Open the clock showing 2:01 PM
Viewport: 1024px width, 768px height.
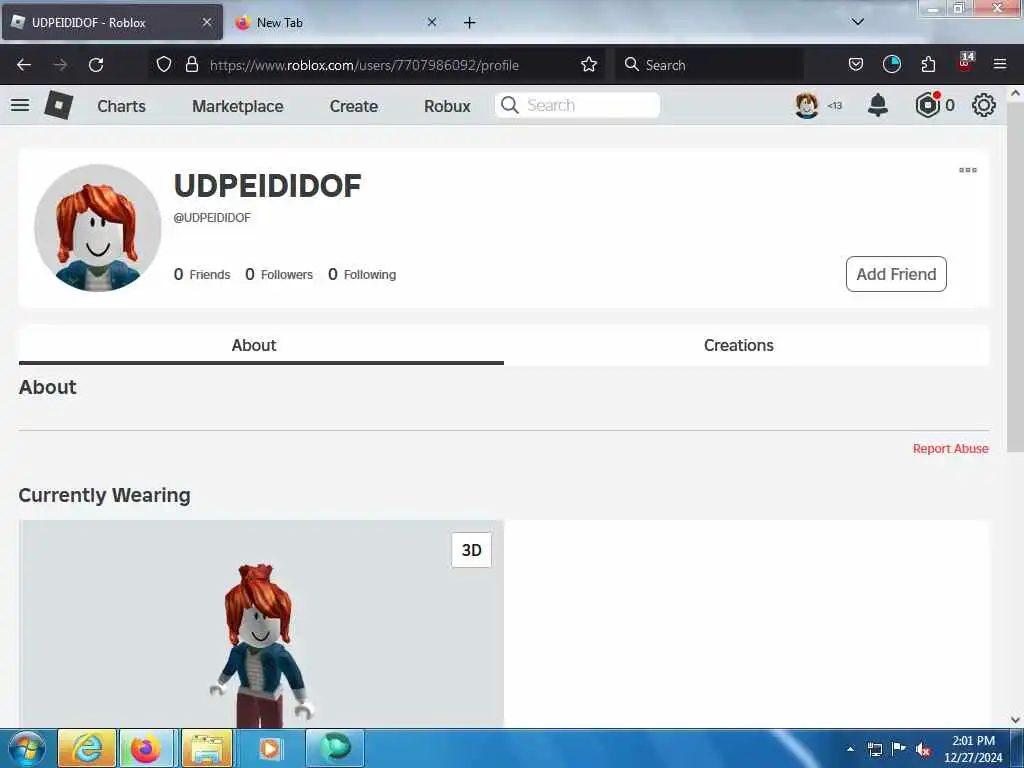click(x=973, y=749)
